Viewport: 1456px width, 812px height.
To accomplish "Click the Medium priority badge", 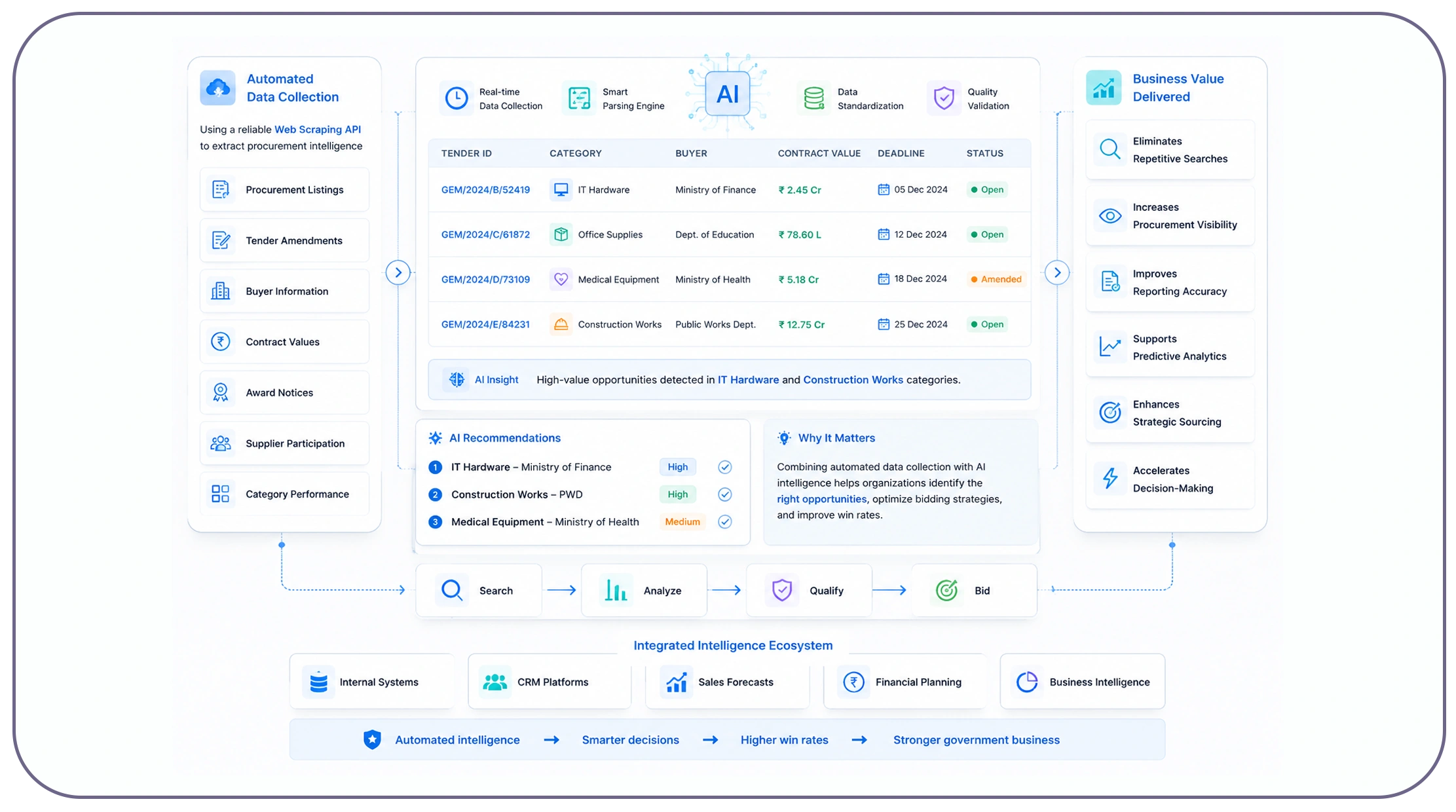I will click(682, 522).
